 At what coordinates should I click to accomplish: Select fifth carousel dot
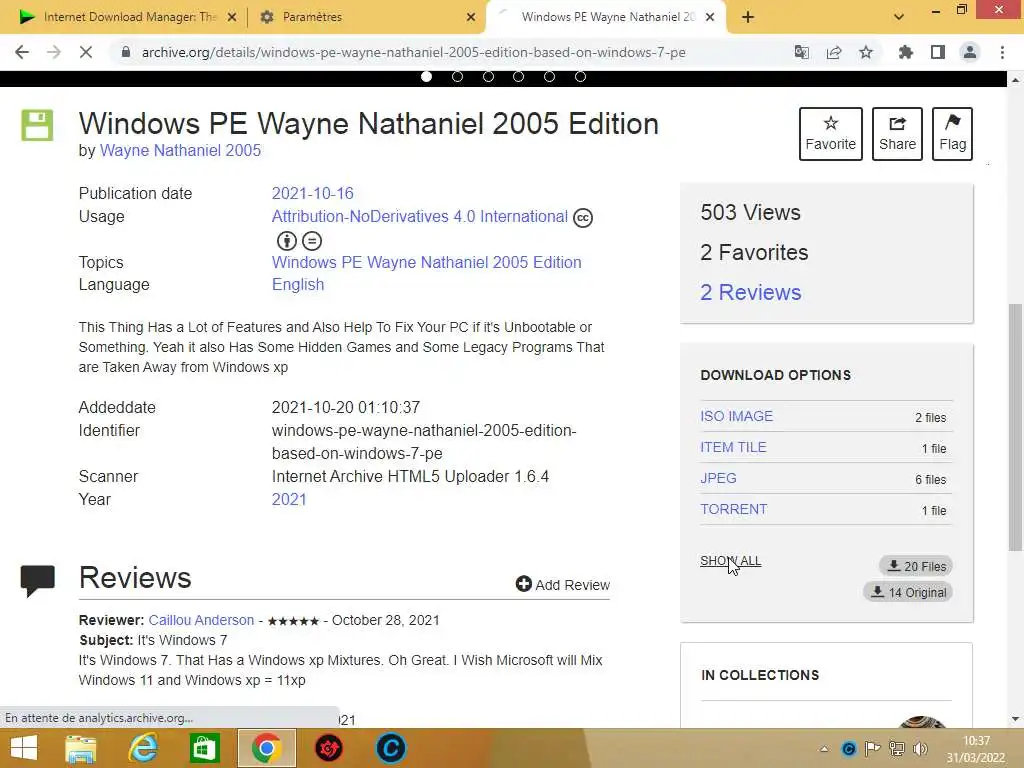click(x=549, y=76)
